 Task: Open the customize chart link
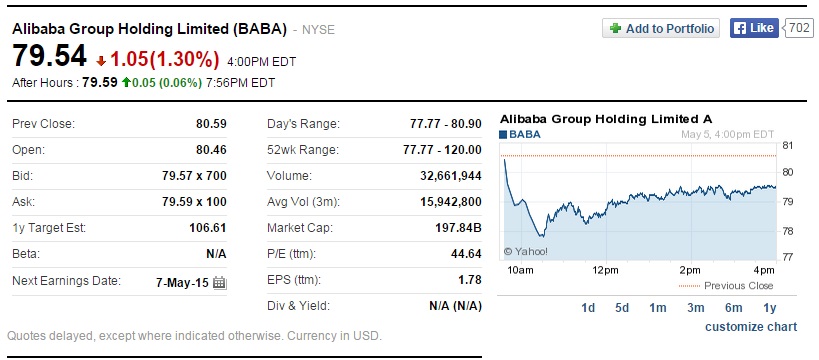tap(751, 327)
